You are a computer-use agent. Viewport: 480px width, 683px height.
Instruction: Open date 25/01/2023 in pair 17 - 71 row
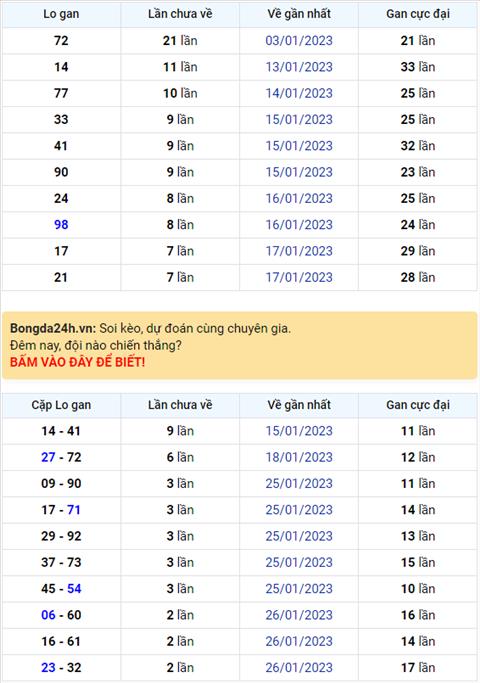click(299, 510)
